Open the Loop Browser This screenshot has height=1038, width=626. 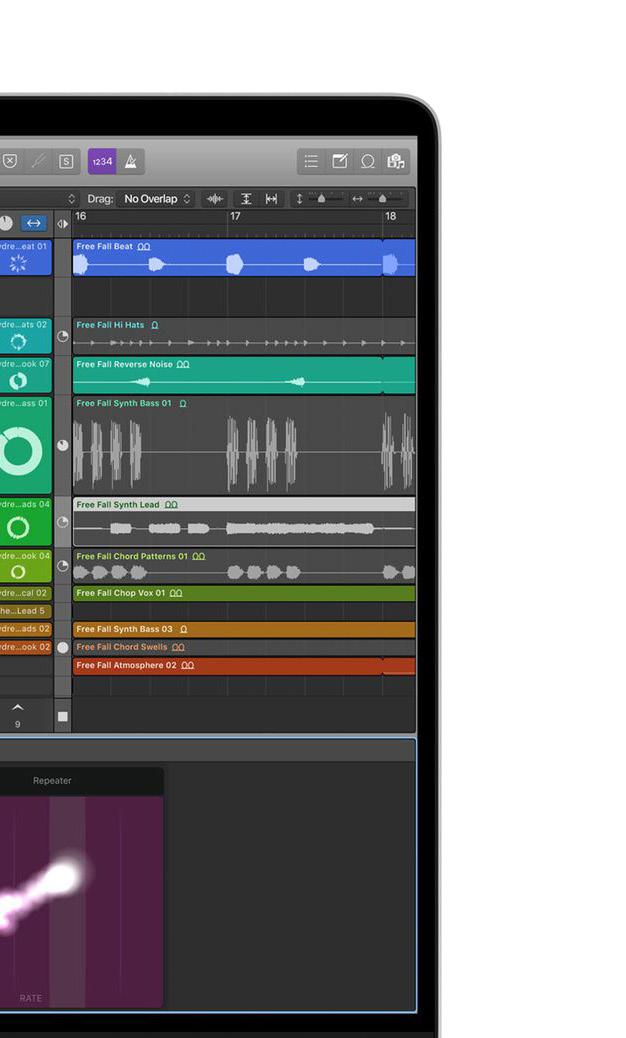368,162
